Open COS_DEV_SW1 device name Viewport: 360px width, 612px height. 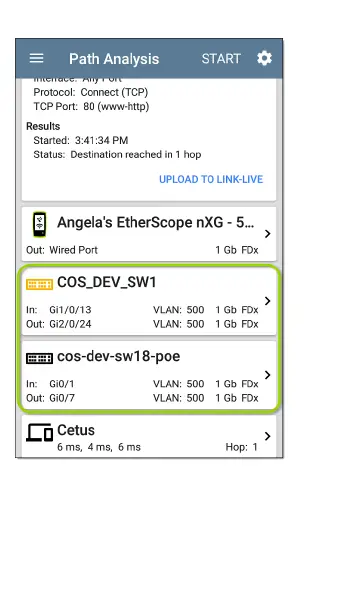coord(107,282)
